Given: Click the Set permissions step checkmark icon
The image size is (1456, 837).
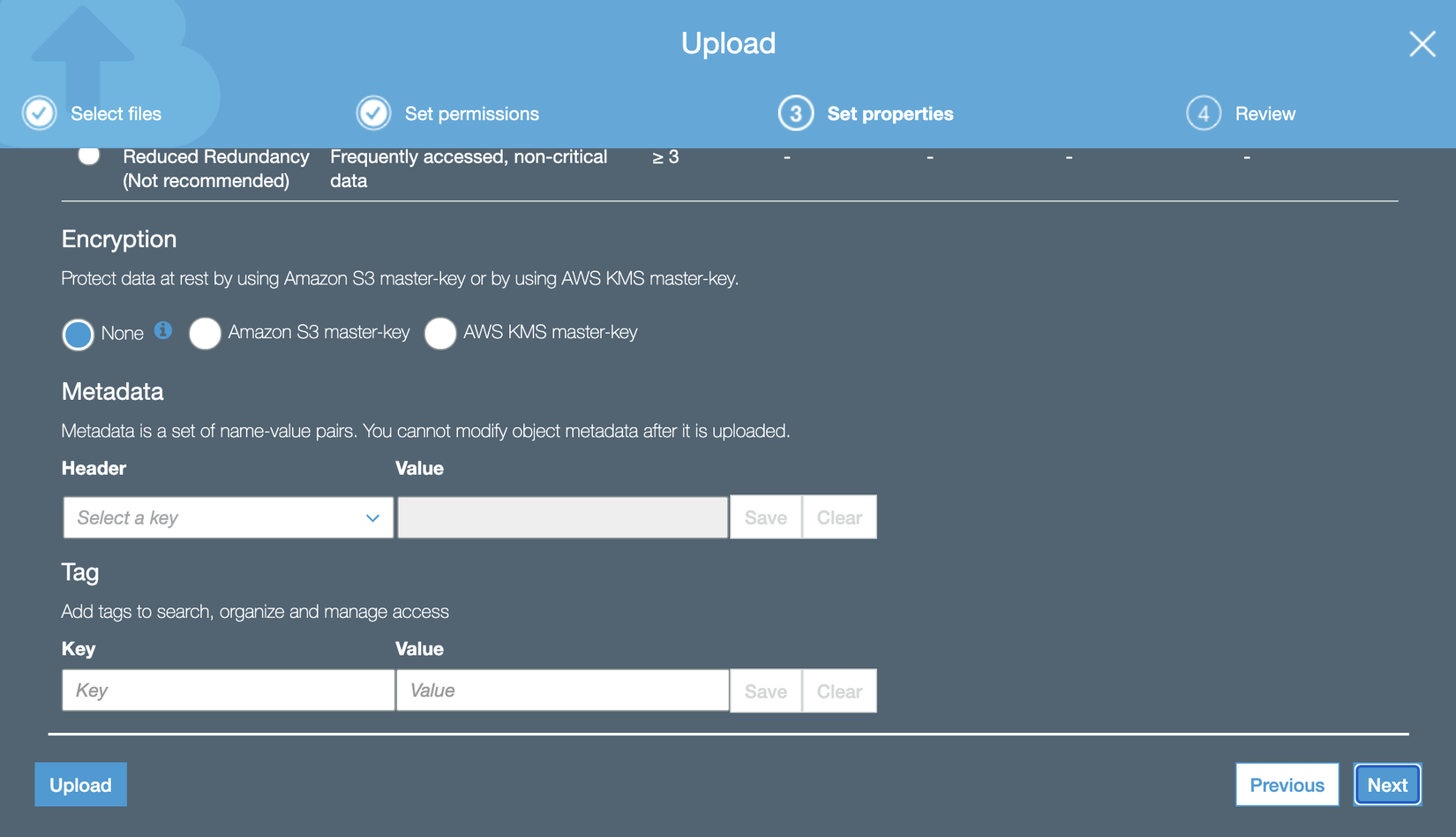Looking at the screenshot, I should tap(373, 113).
